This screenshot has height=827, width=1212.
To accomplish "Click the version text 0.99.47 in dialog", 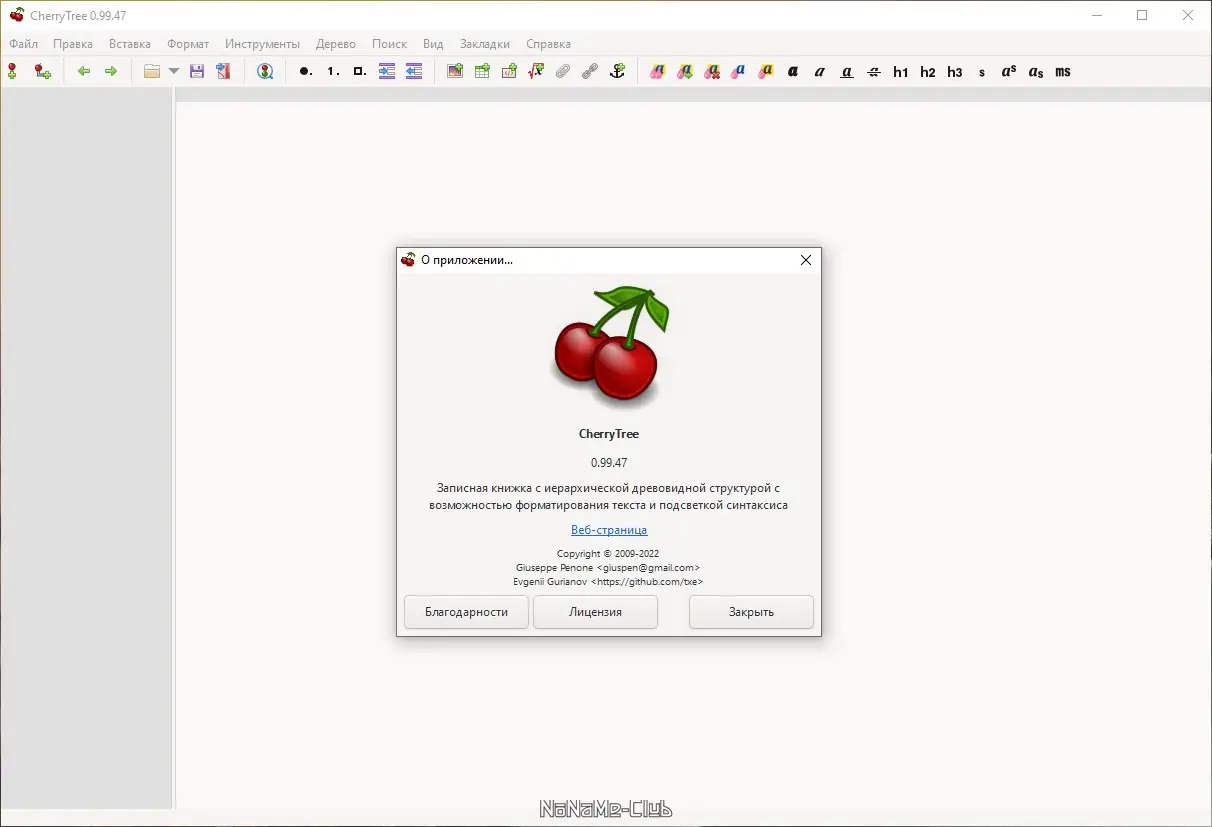I will click(x=609, y=462).
